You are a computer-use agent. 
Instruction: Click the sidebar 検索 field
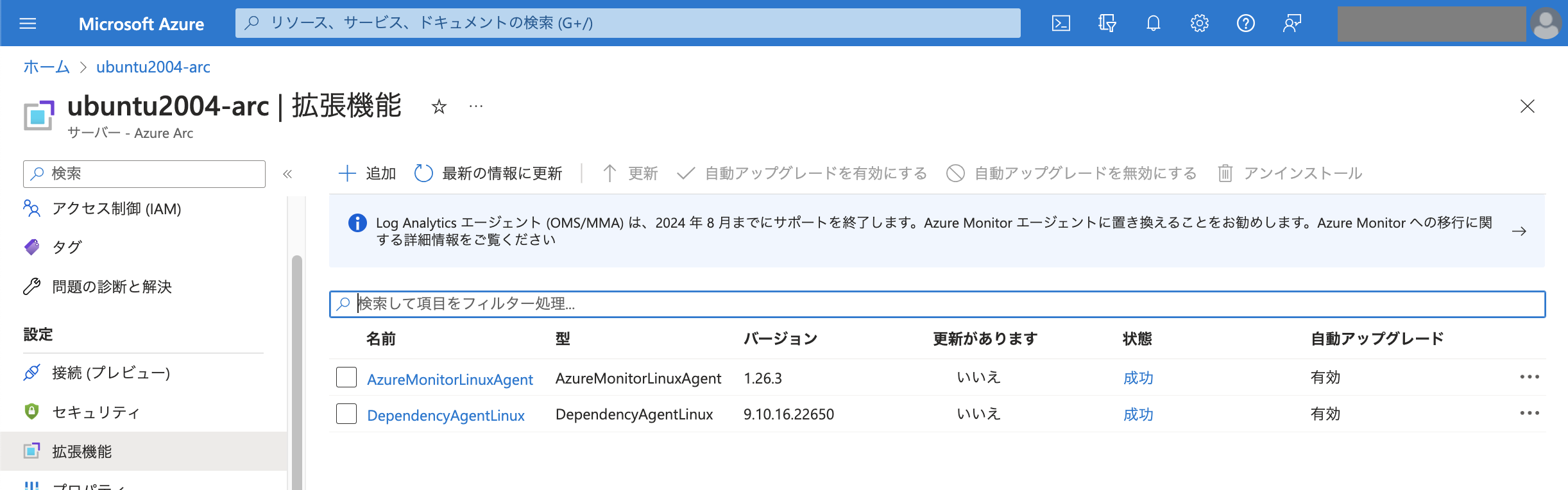(144, 174)
